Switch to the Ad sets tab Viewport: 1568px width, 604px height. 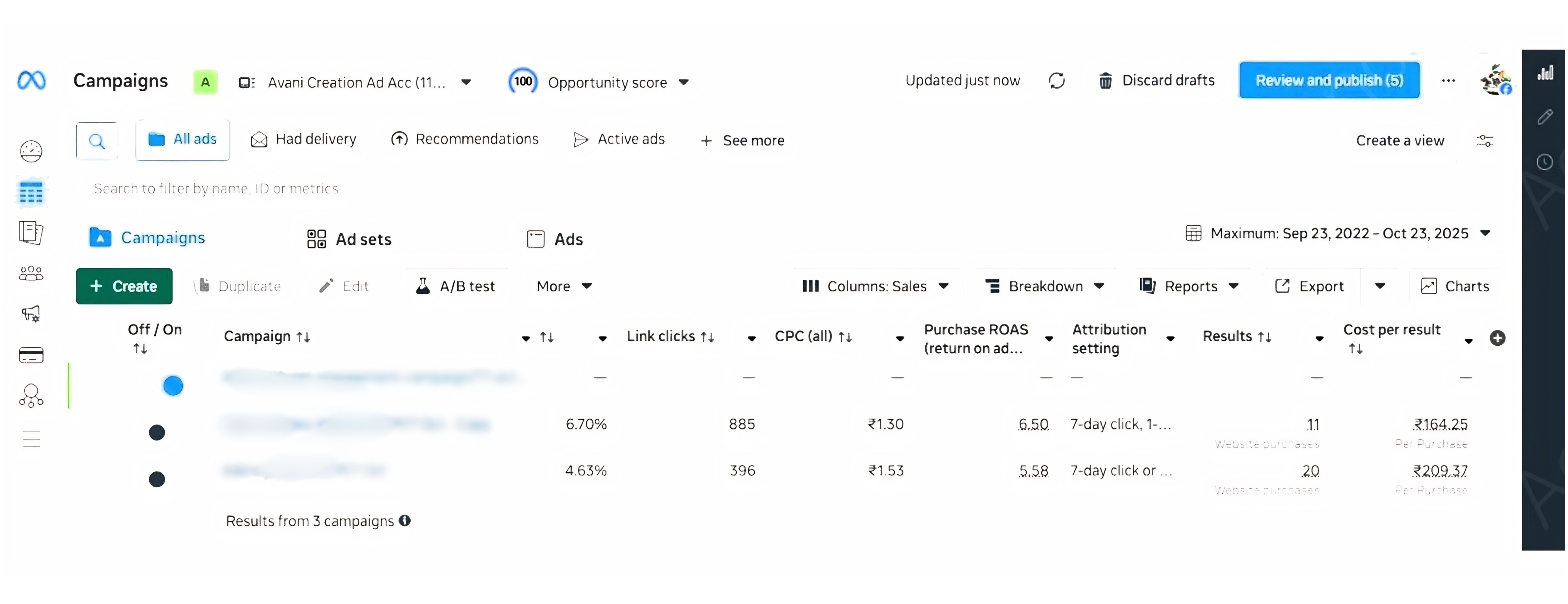click(349, 239)
